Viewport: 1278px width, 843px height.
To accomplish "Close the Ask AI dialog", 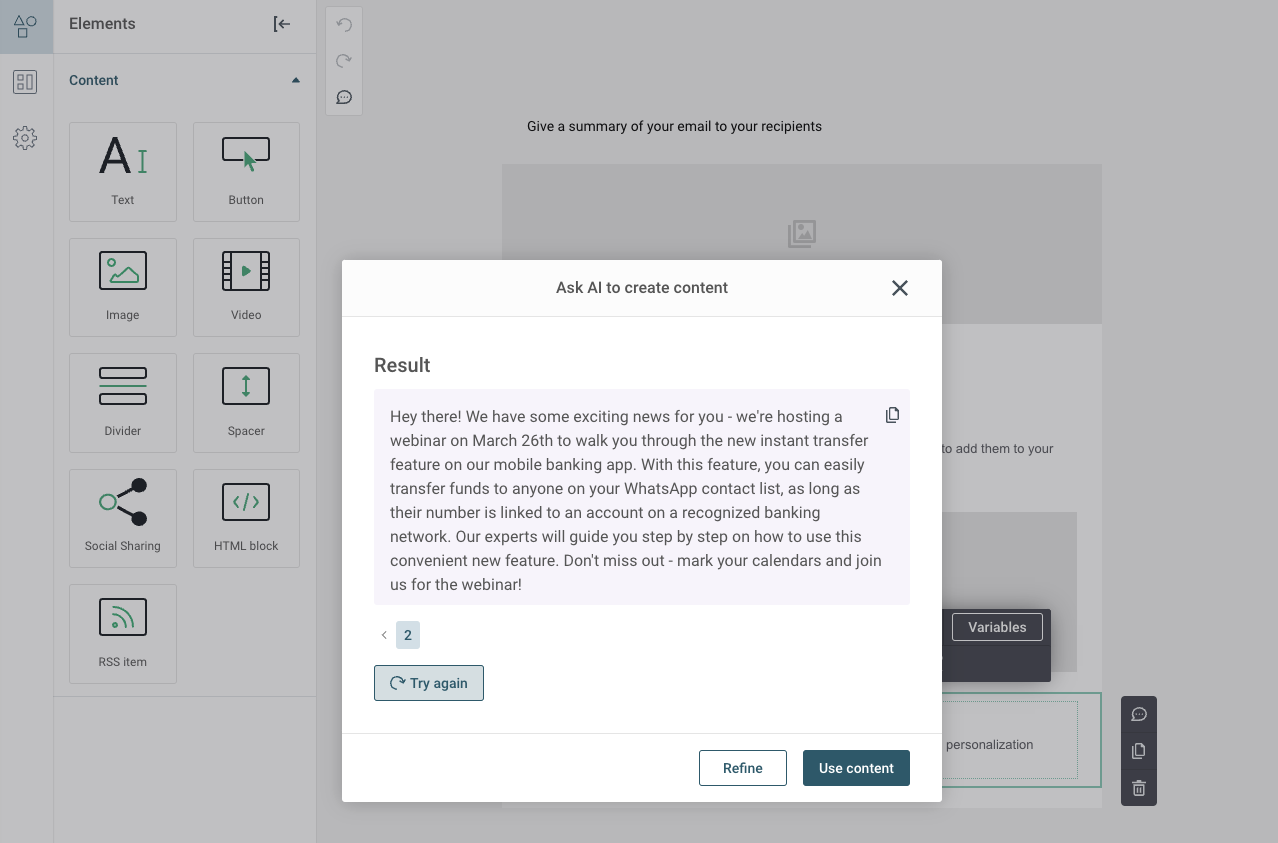I will click(x=900, y=288).
